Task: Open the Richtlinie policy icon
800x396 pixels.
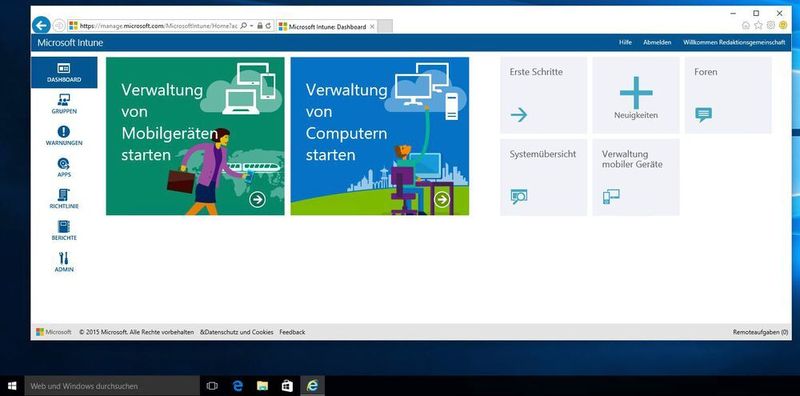Action: [x=64, y=195]
